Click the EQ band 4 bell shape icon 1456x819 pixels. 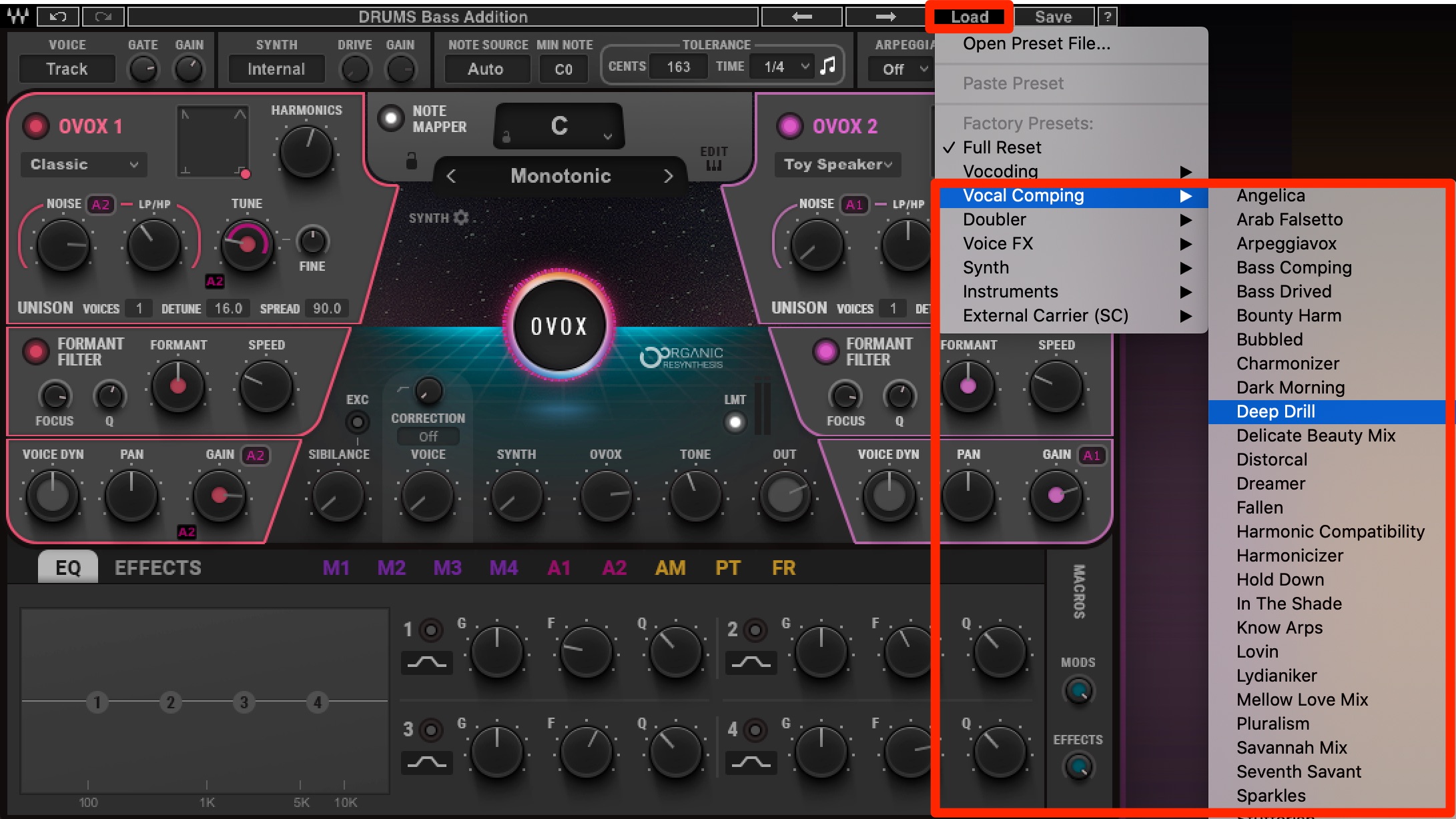click(751, 762)
